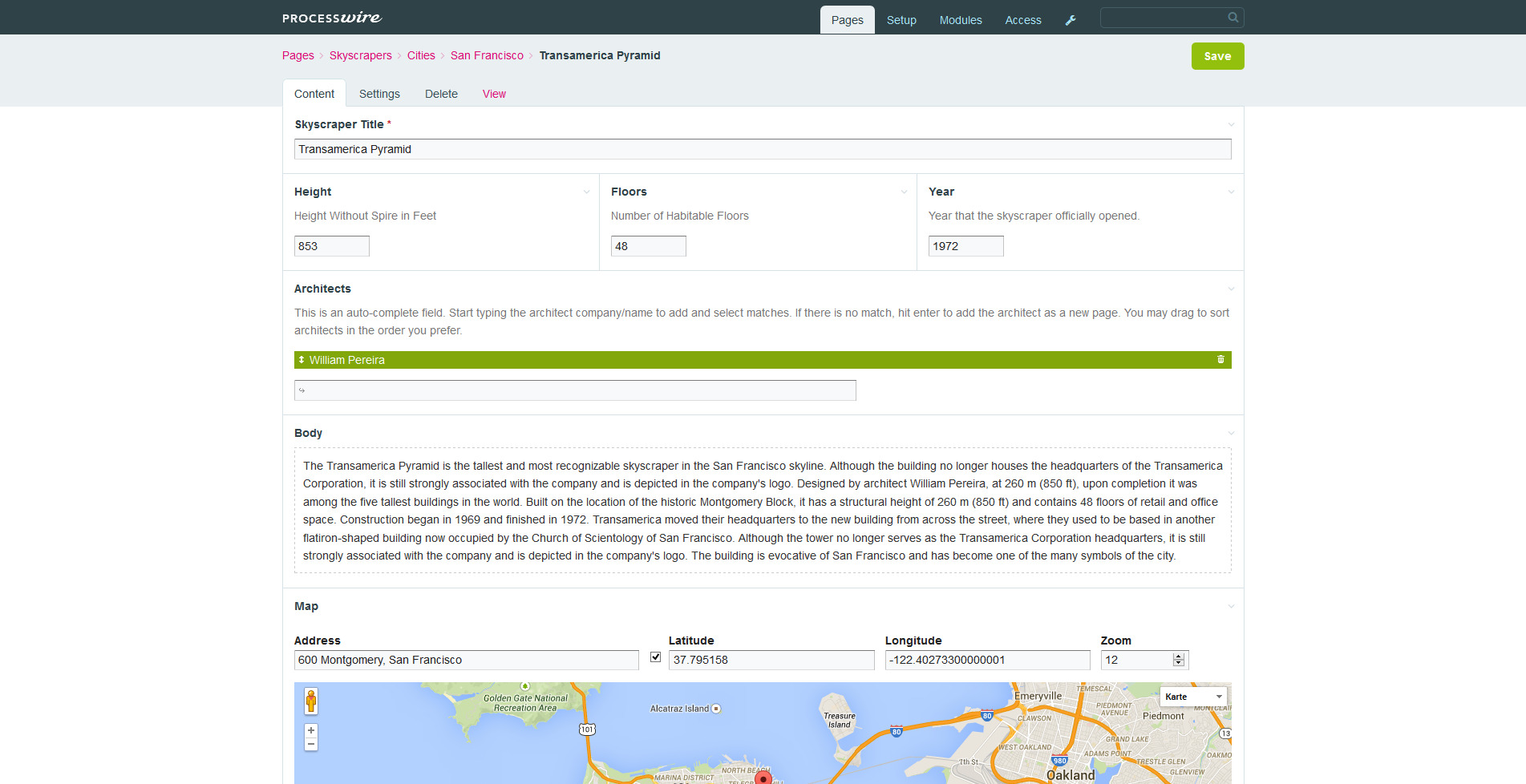Click the Emeryville map label
Screen dimensions: 1526x784
(x=1038, y=696)
